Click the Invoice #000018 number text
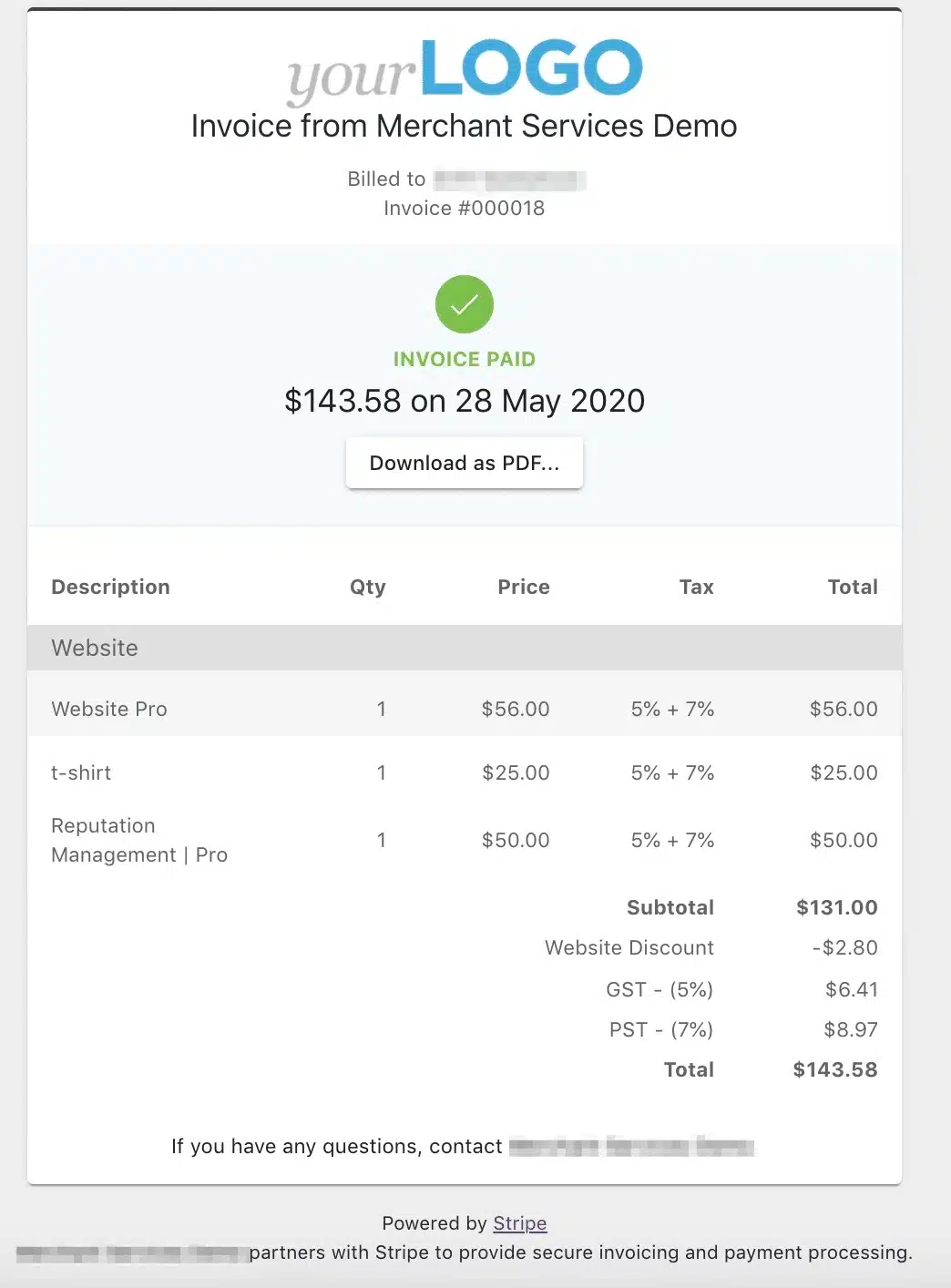Image resolution: width=951 pixels, height=1288 pixels. pos(465,209)
